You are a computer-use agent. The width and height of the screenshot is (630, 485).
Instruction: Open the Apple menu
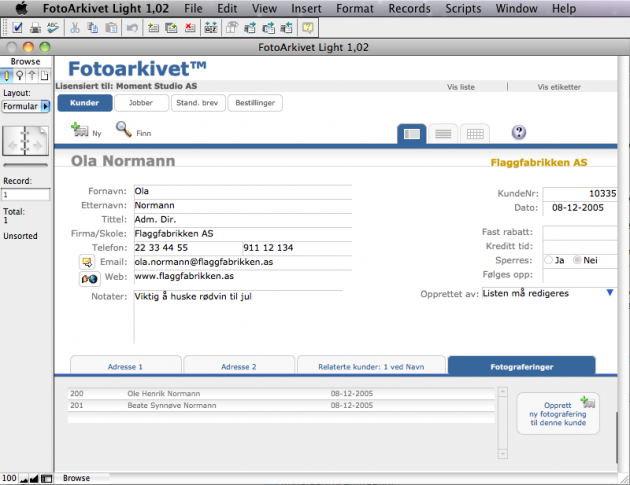[x=21, y=8]
